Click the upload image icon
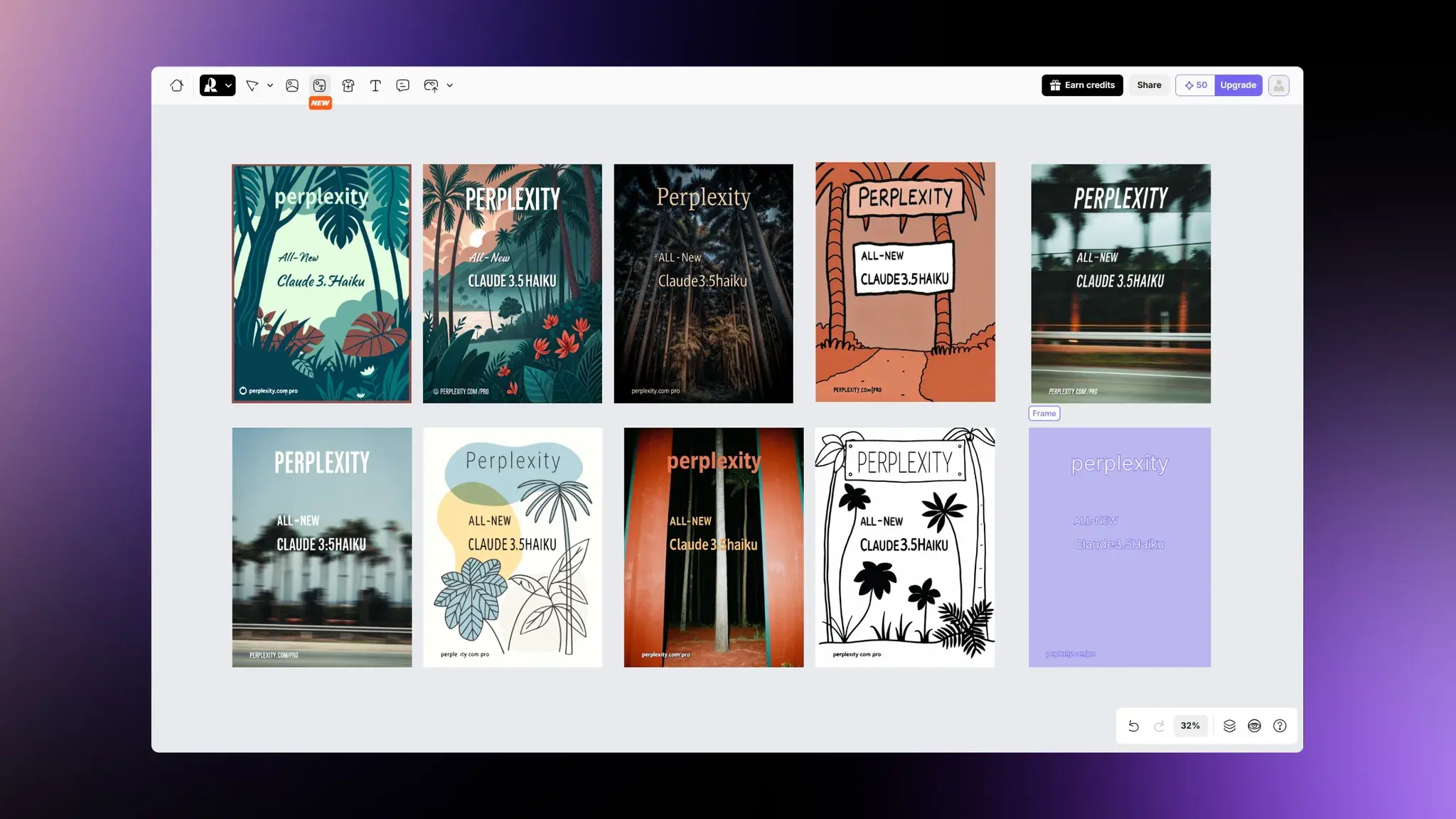This screenshot has width=1456, height=819. tap(431, 85)
